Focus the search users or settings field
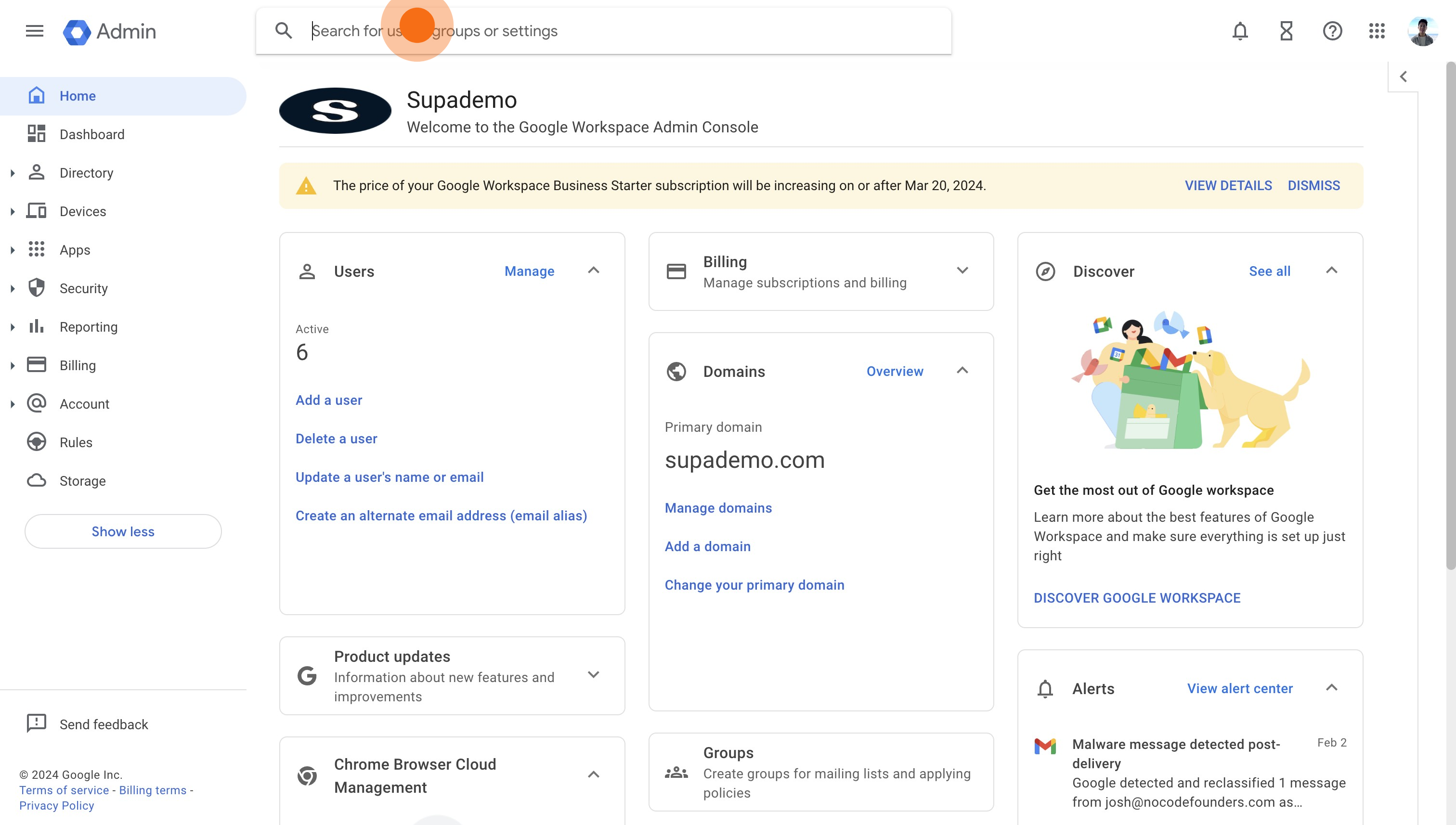This screenshot has width=1456, height=825. [624, 31]
